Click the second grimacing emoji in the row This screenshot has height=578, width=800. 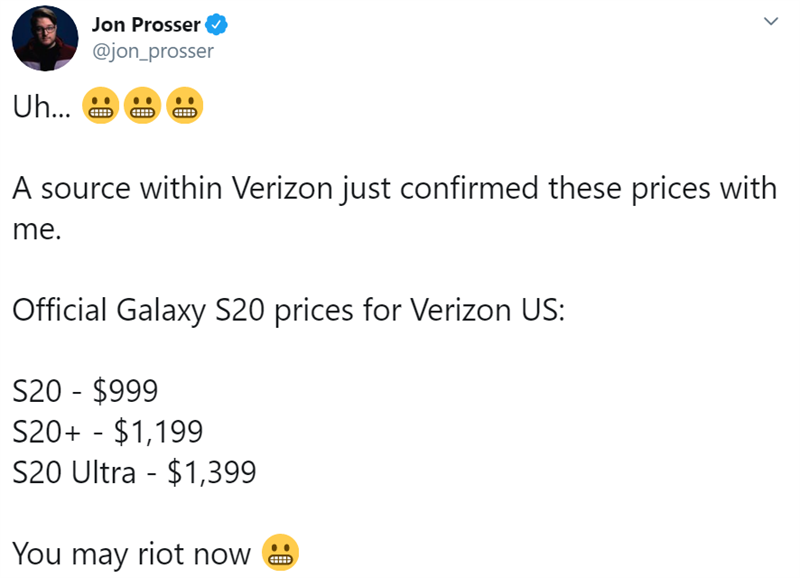point(141,105)
